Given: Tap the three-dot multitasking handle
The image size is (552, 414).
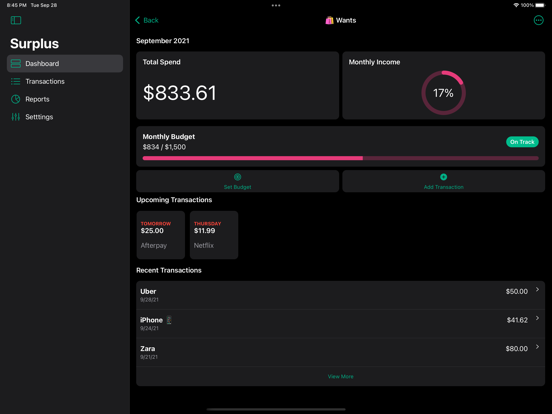Looking at the screenshot, I should [276, 5].
